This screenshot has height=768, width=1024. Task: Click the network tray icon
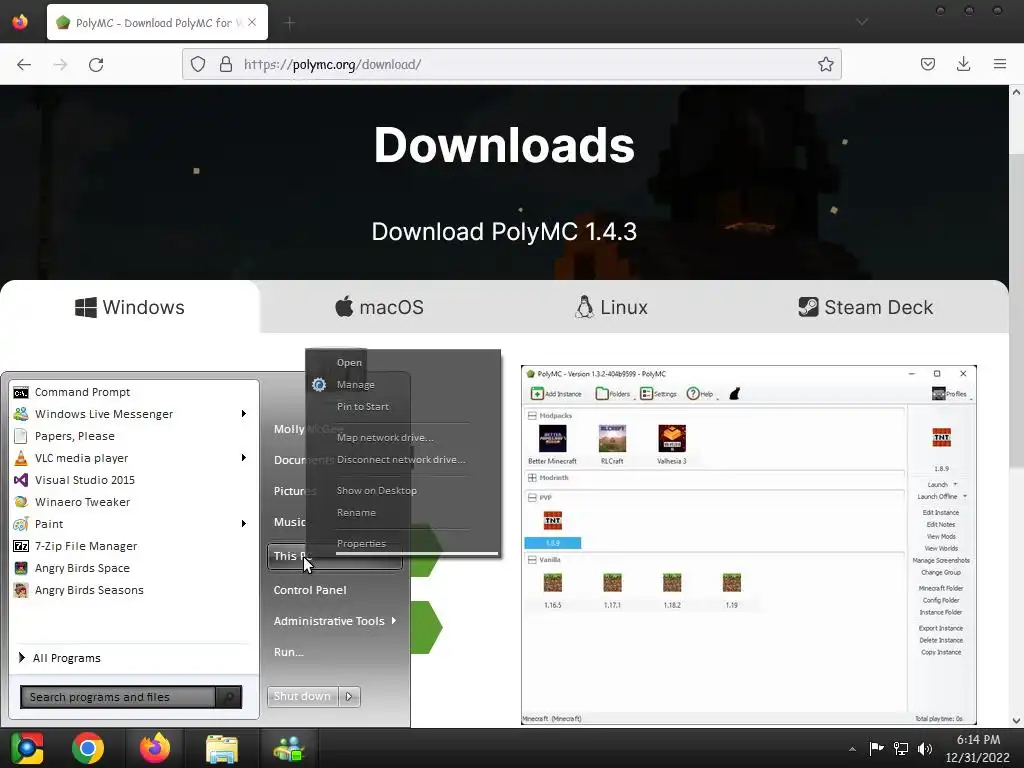pyautogui.click(x=901, y=749)
